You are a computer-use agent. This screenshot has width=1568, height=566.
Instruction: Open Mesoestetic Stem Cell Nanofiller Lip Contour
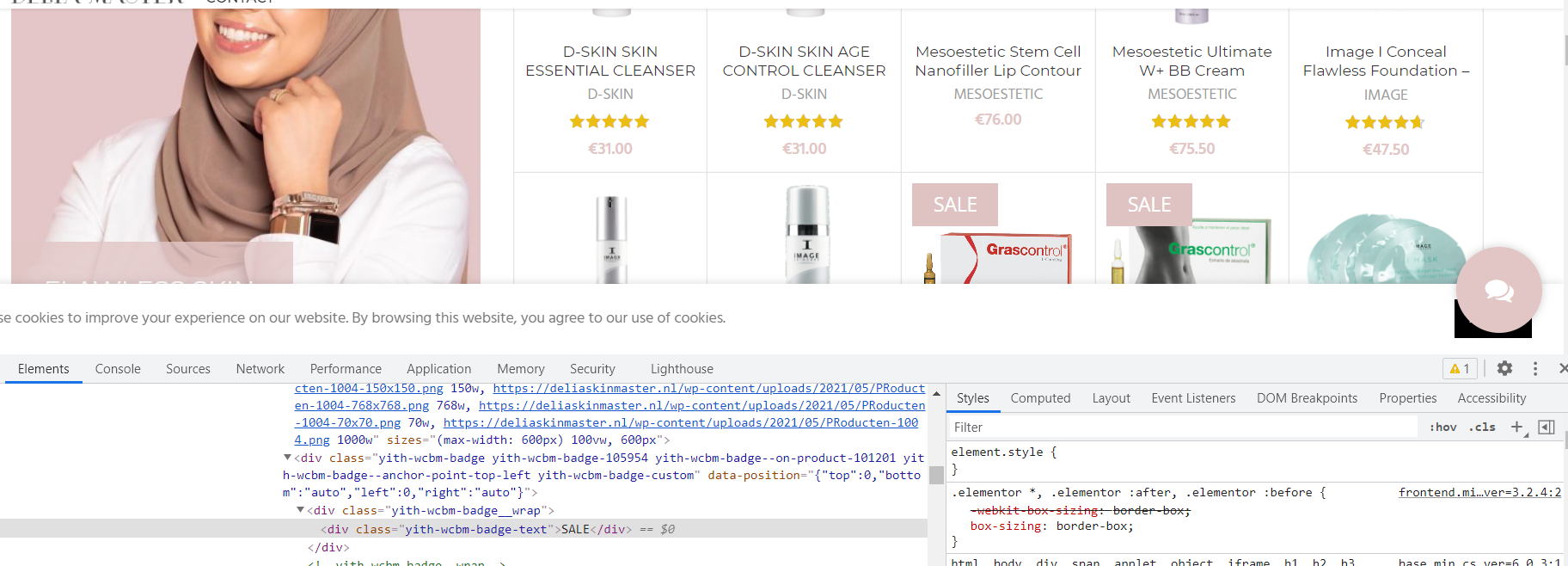pyautogui.click(x=998, y=61)
